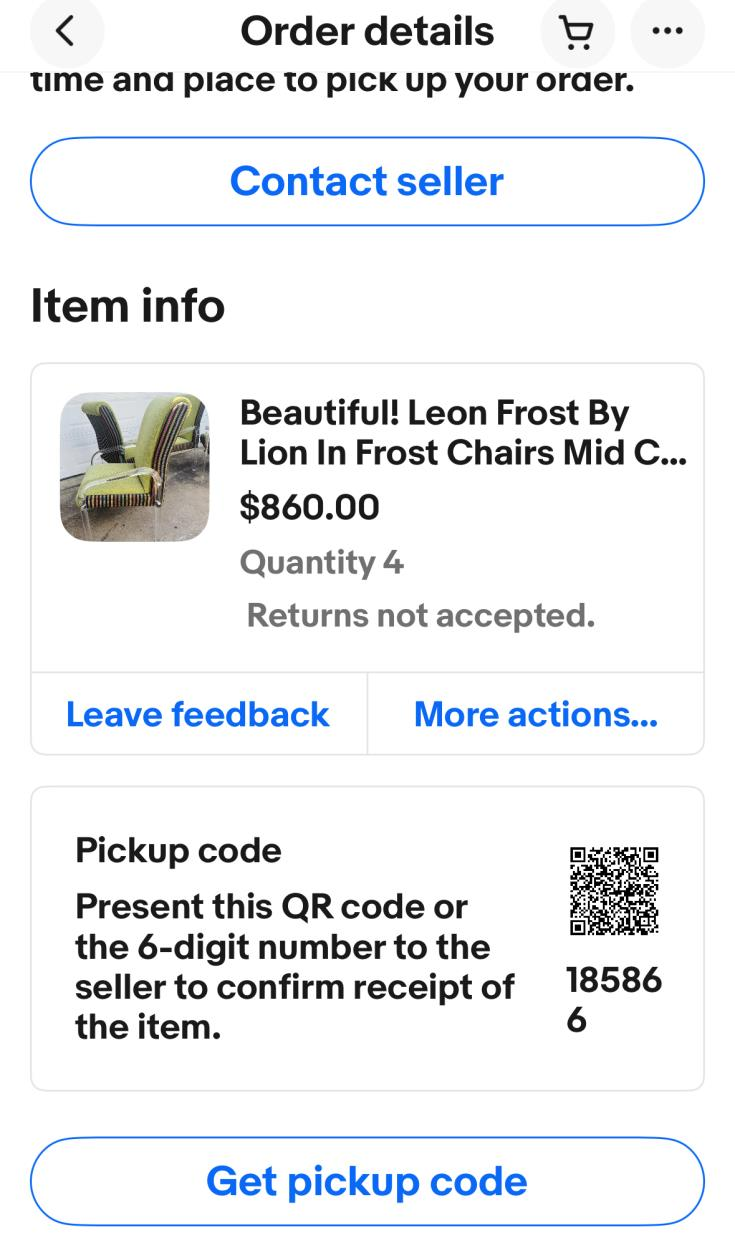The height and width of the screenshot is (1250, 735).
Task: Tap the back arrow icon
Action: [65, 33]
